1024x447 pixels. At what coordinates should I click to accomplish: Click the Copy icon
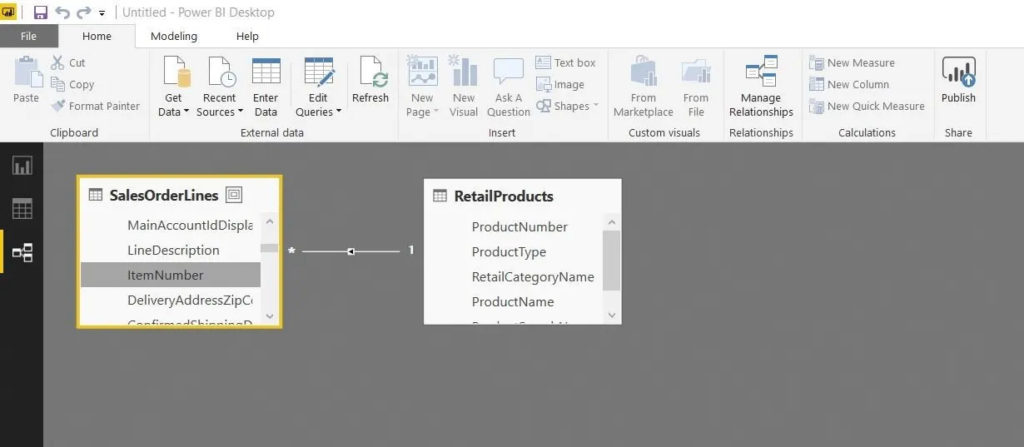58,84
